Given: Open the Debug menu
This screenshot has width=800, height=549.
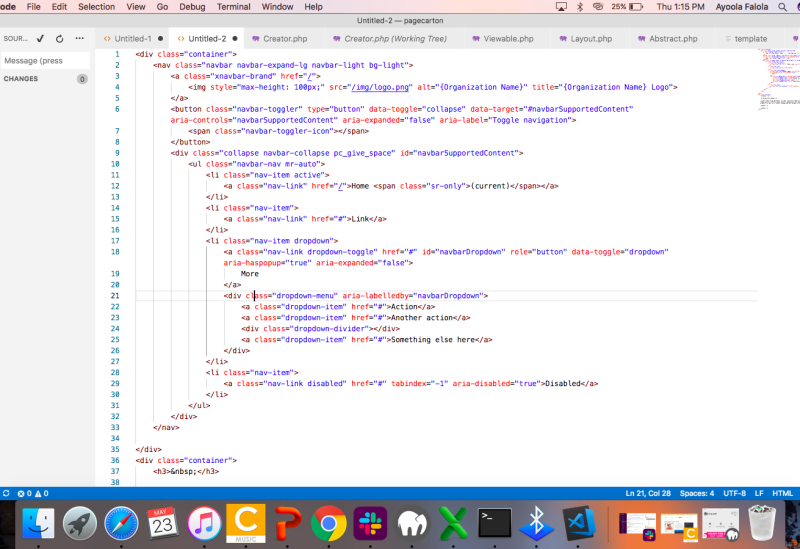Looking at the screenshot, I should point(192,7).
